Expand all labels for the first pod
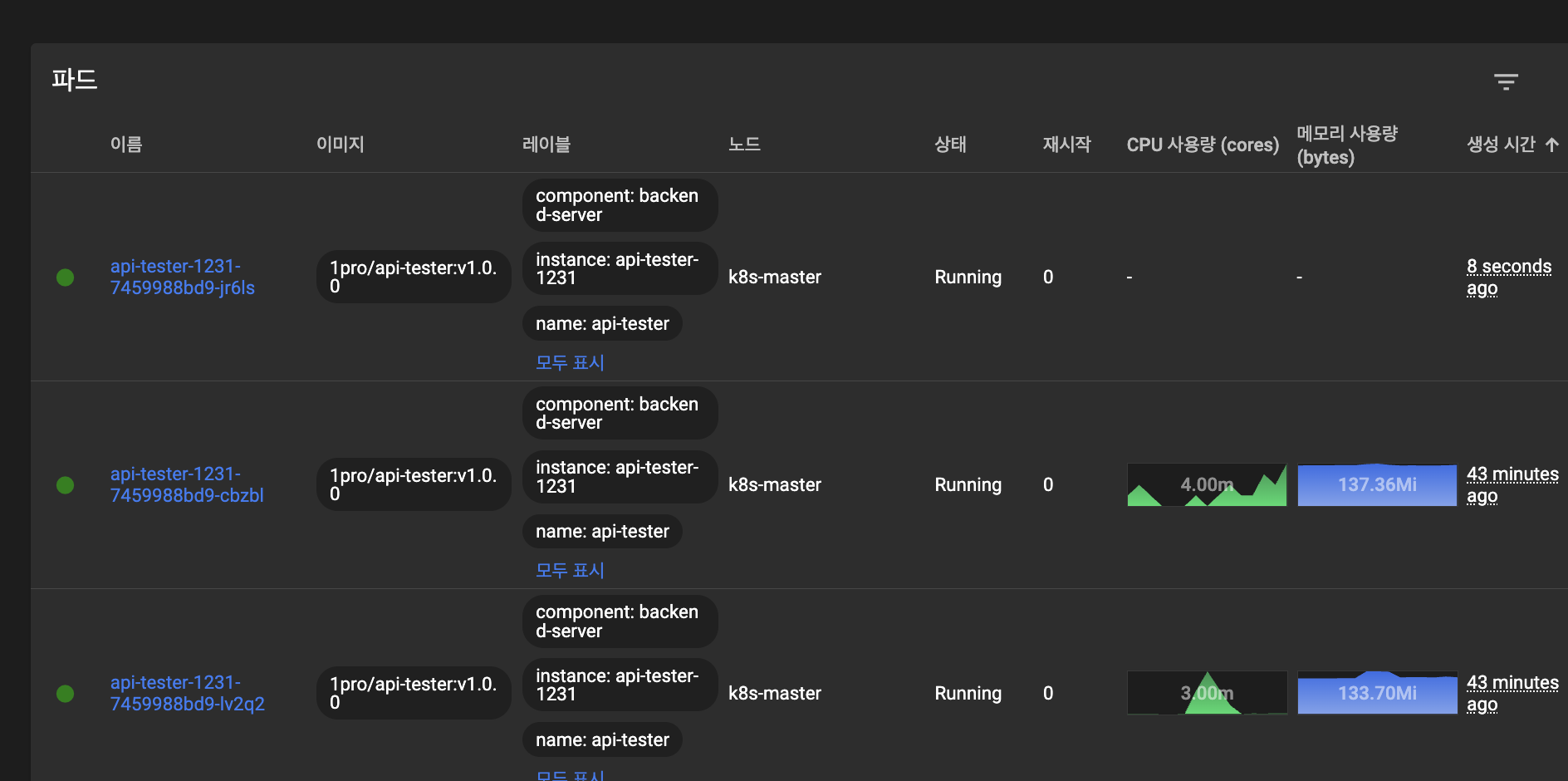1568x781 pixels. point(570,362)
